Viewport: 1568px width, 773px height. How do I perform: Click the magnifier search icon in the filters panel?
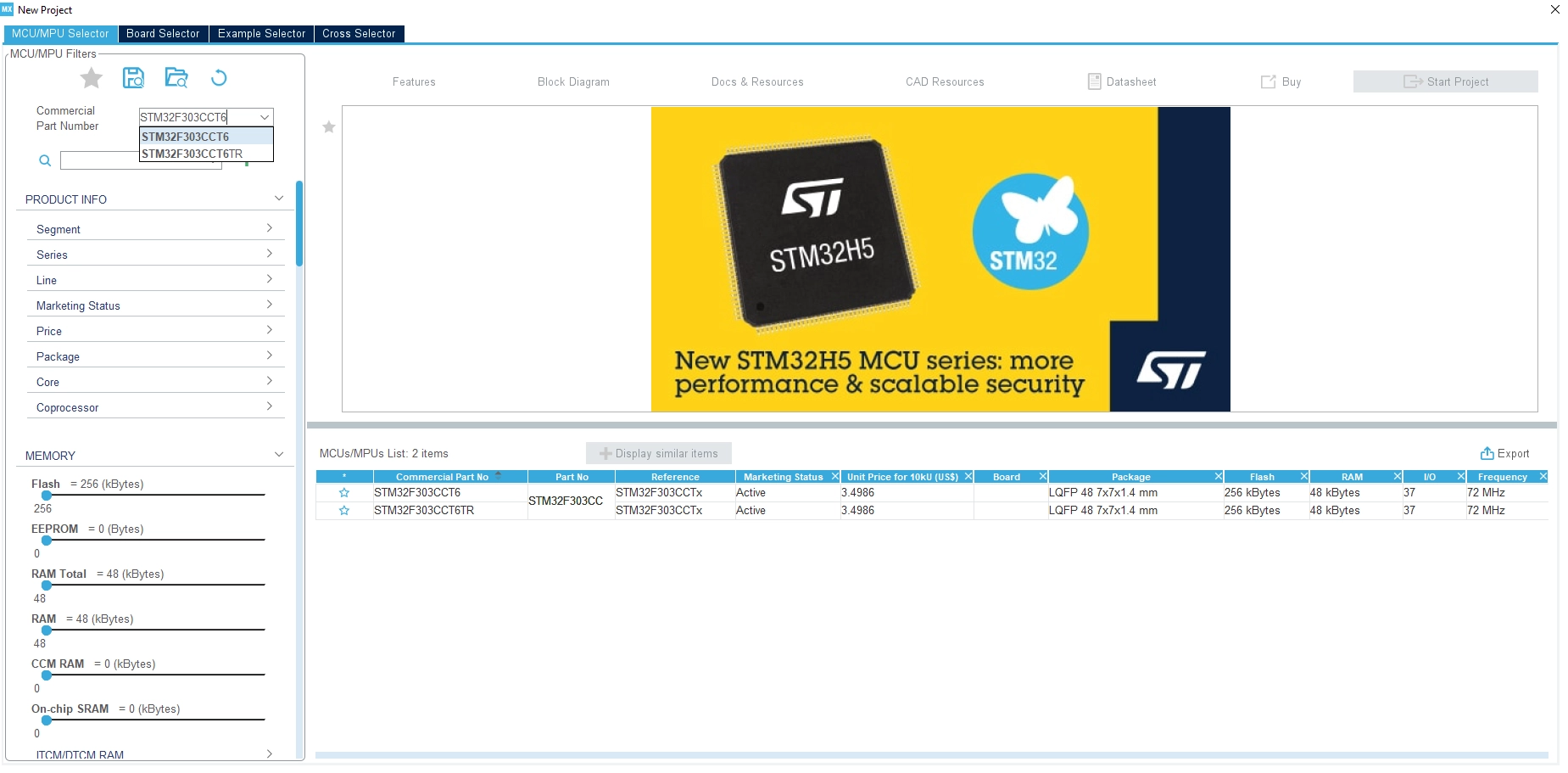45,160
